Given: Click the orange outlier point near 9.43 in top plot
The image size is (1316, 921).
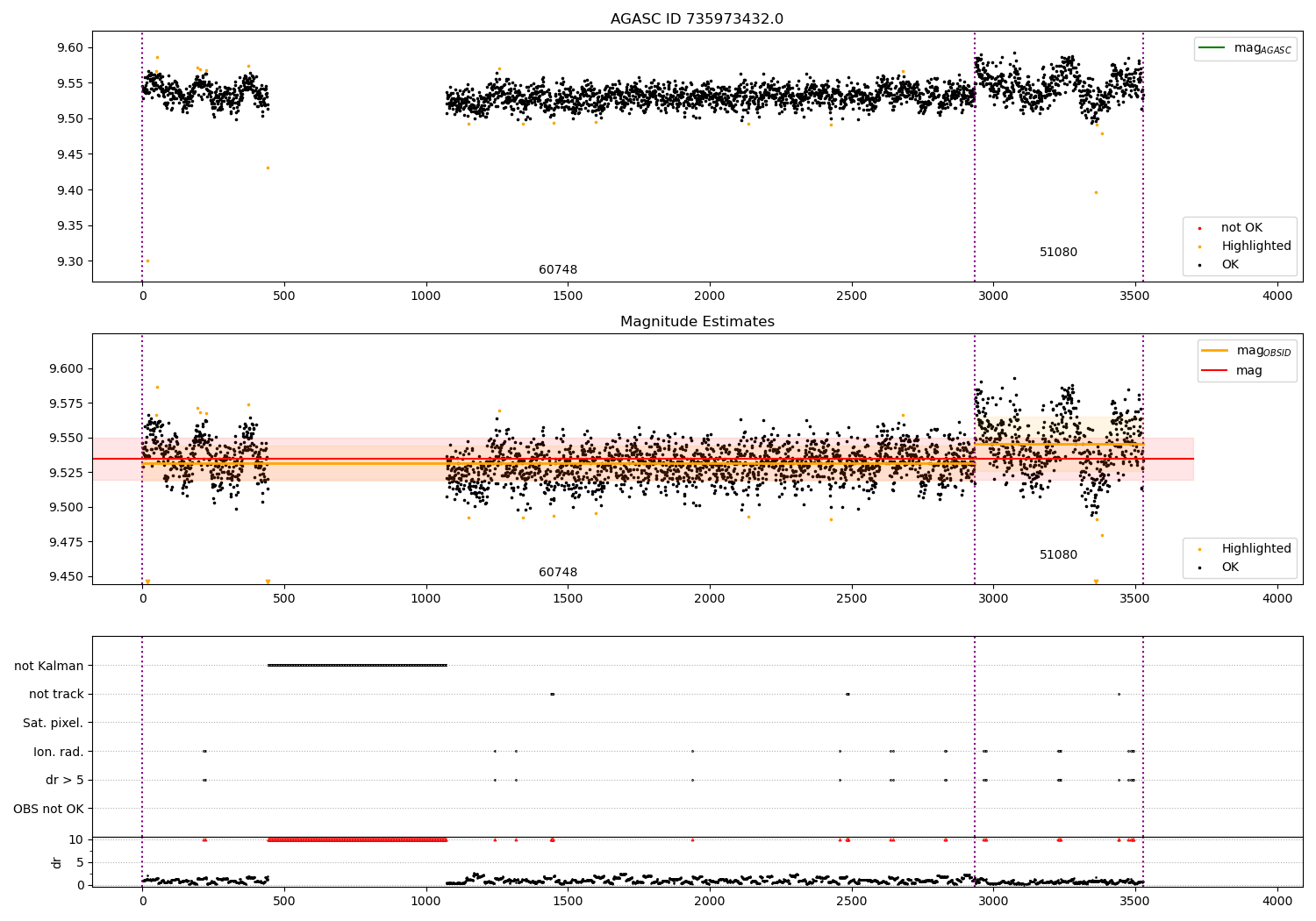Looking at the screenshot, I should coord(268,168).
